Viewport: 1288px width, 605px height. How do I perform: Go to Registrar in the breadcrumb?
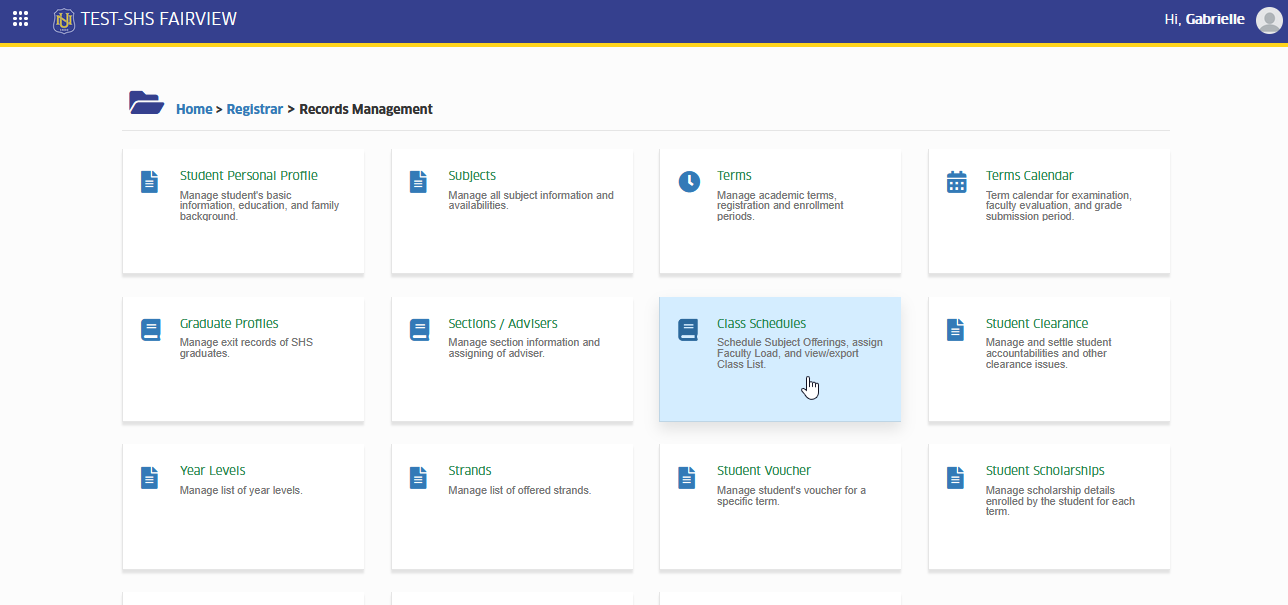click(x=255, y=109)
